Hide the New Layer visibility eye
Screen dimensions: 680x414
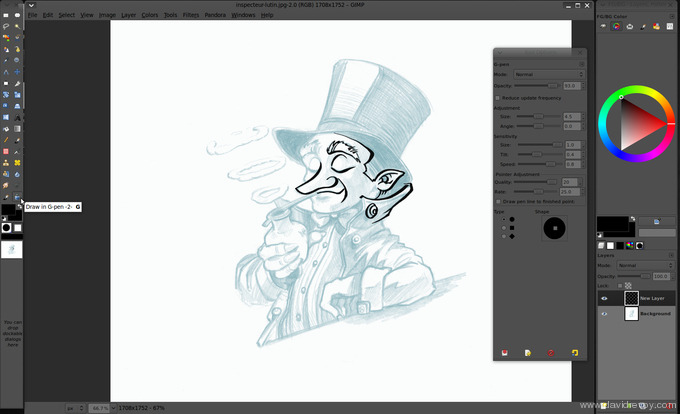pyautogui.click(x=604, y=298)
